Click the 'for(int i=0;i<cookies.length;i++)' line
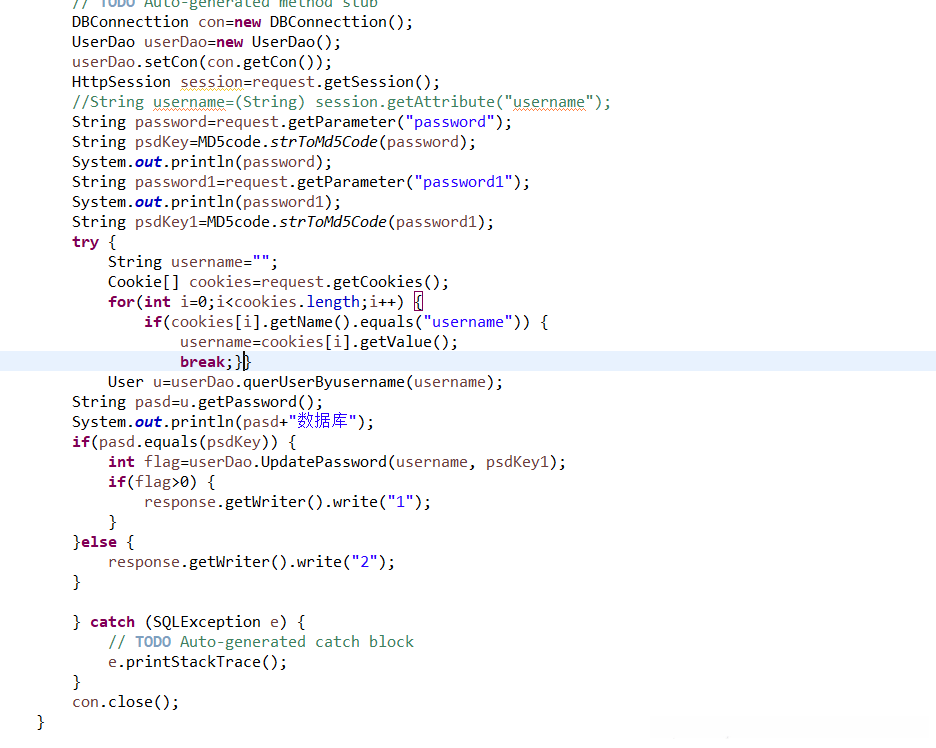Image resolution: width=936 pixels, height=748 pixels. (265, 302)
